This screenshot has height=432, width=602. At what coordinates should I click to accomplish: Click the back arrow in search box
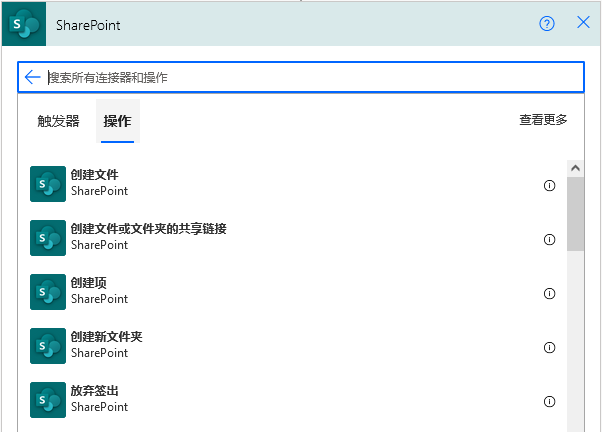pyautogui.click(x=33, y=77)
